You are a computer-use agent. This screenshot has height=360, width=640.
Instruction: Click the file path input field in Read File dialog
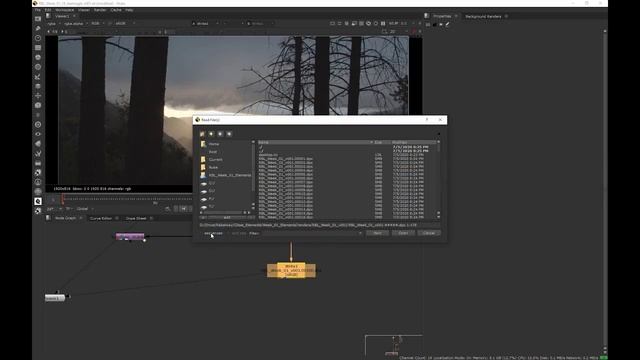tap(320, 225)
